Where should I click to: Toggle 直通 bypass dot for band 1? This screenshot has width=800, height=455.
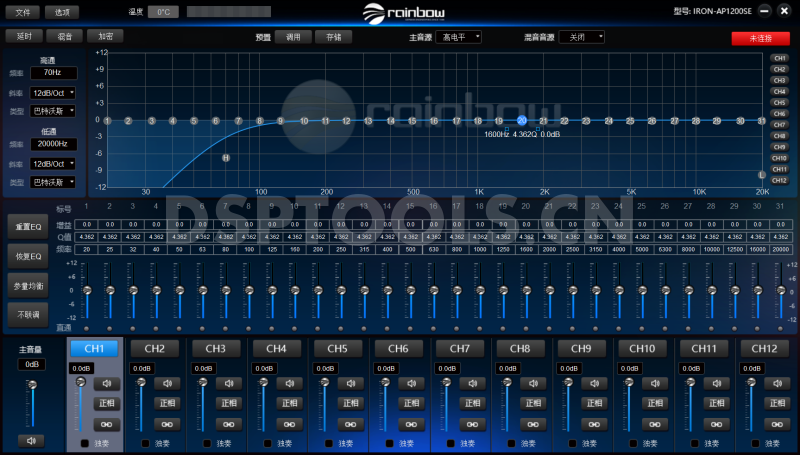click(87, 328)
